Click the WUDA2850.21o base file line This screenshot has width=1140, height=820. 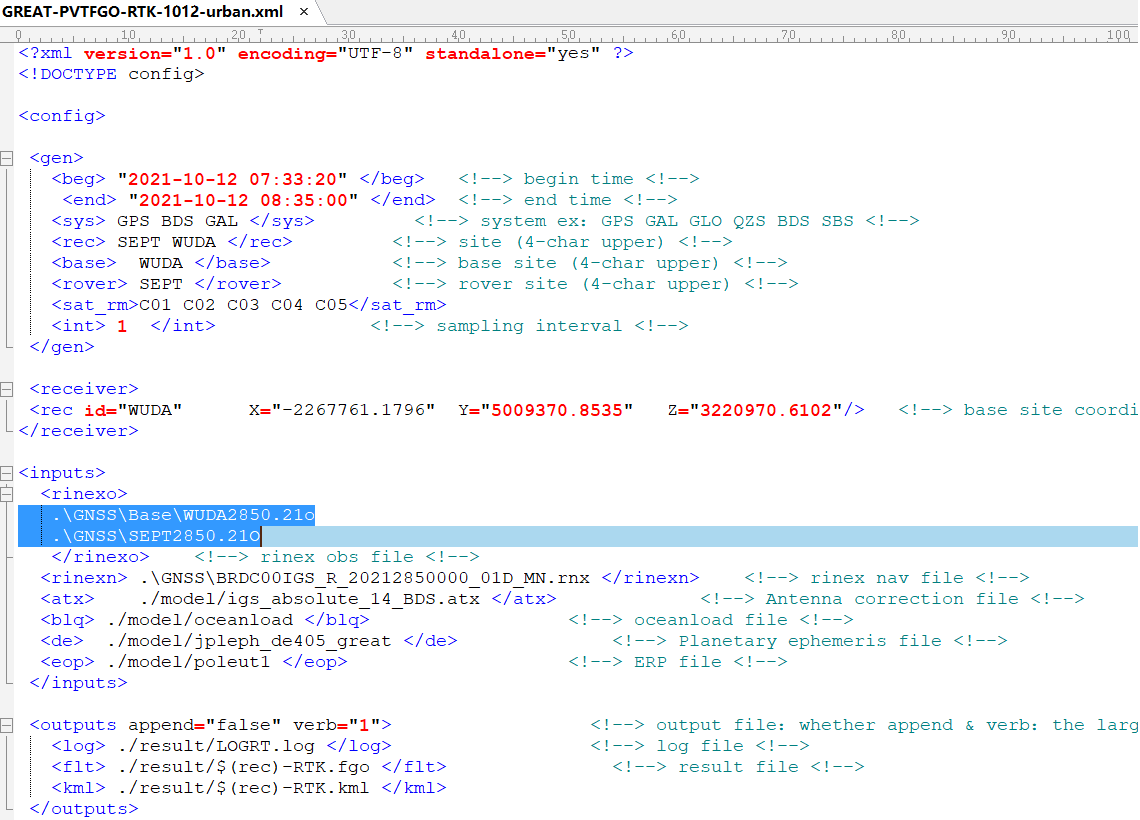(185, 515)
